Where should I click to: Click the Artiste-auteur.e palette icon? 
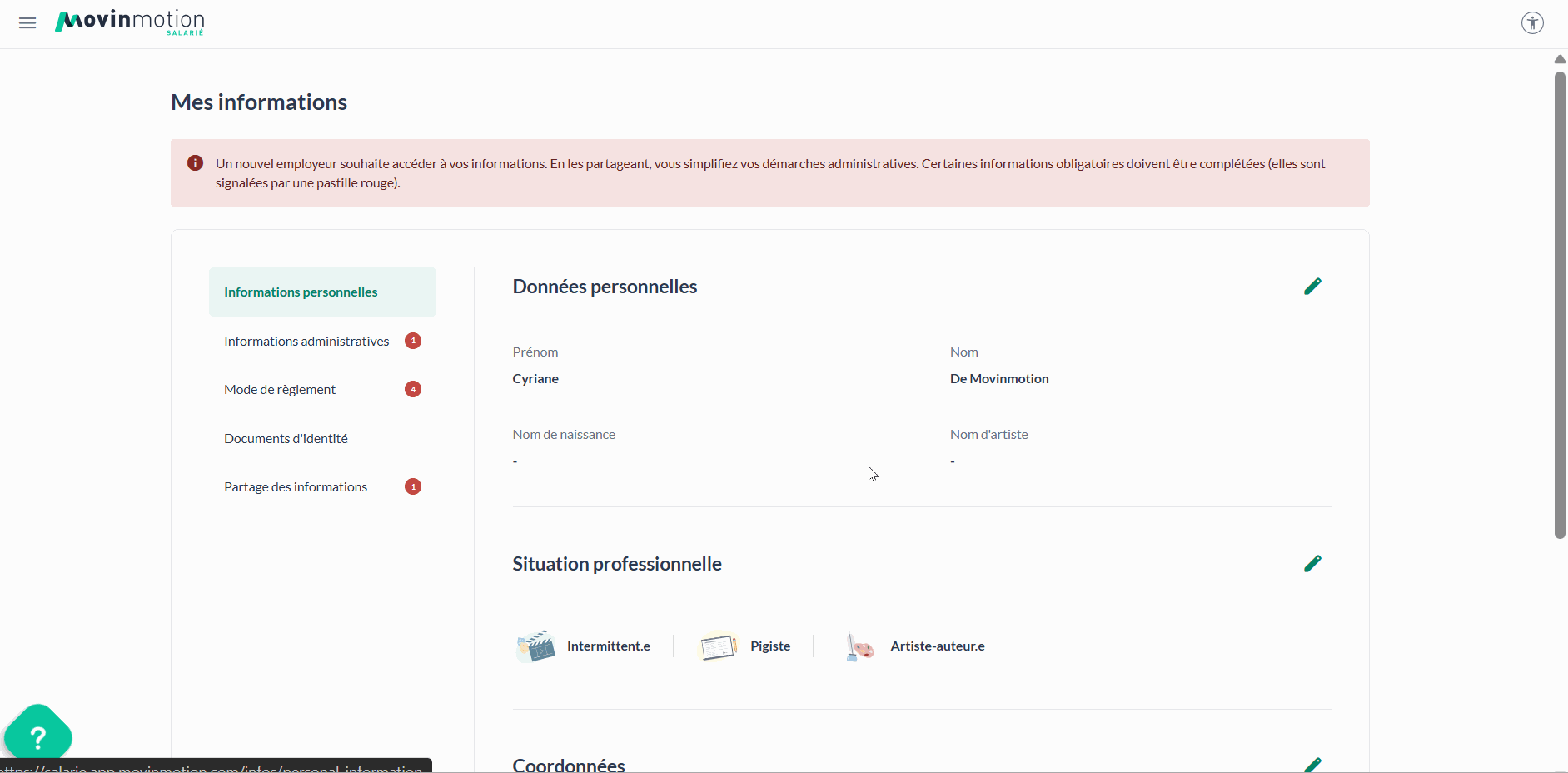(x=859, y=646)
